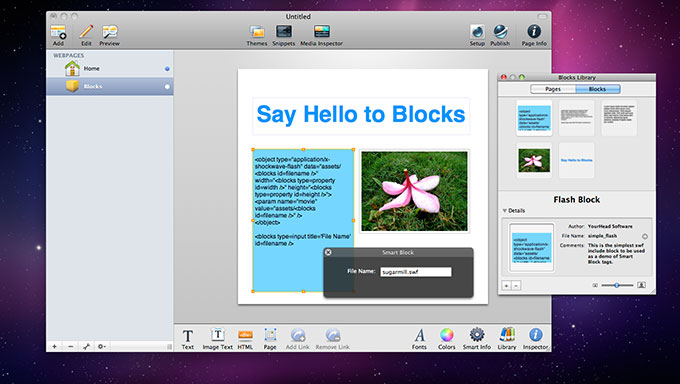Close the Smart Block popup

coord(328,252)
